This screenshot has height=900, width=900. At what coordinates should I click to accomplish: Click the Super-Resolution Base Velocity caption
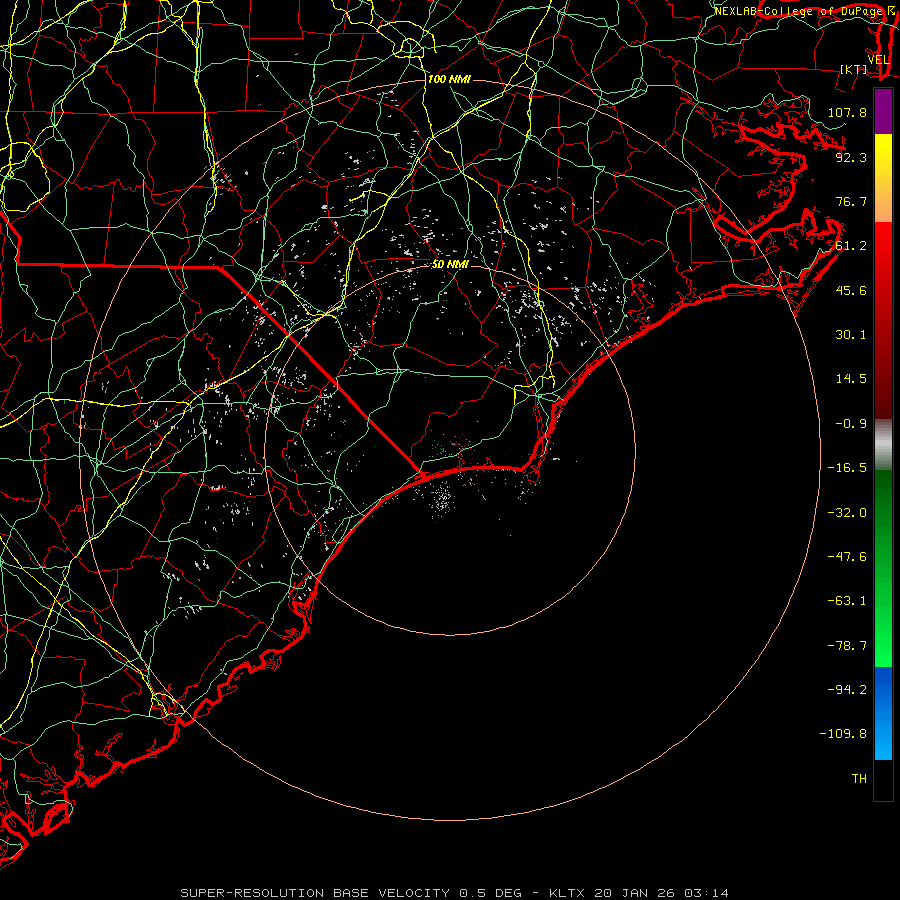click(x=455, y=893)
